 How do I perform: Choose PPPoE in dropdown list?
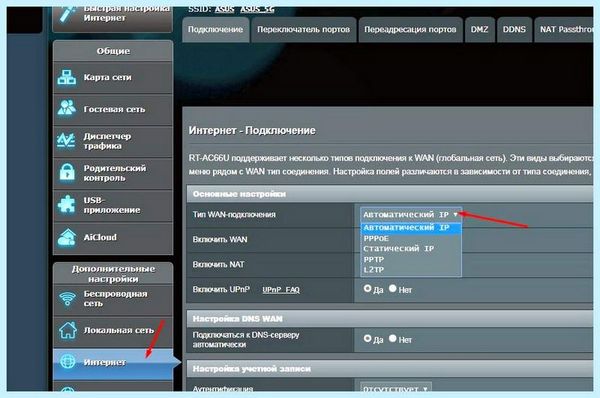click(411, 238)
